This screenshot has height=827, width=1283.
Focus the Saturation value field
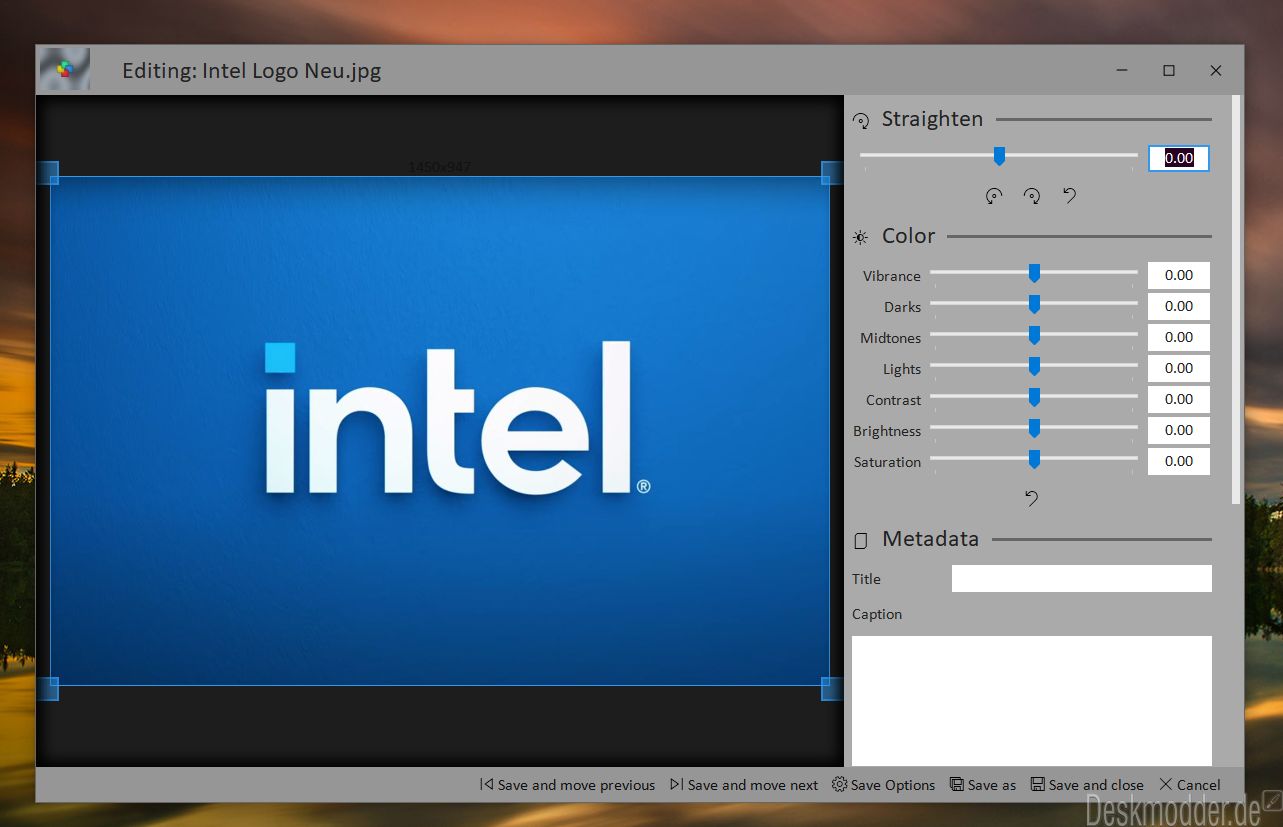tap(1179, 461)
